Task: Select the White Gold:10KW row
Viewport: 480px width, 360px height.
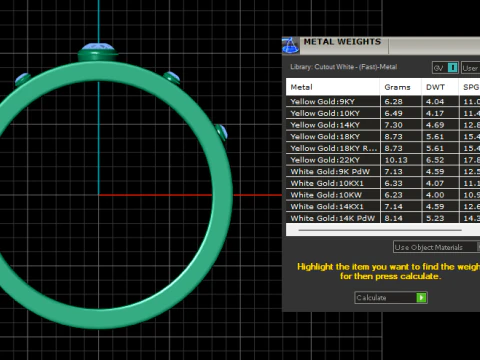Action: (x=383, y=195)
